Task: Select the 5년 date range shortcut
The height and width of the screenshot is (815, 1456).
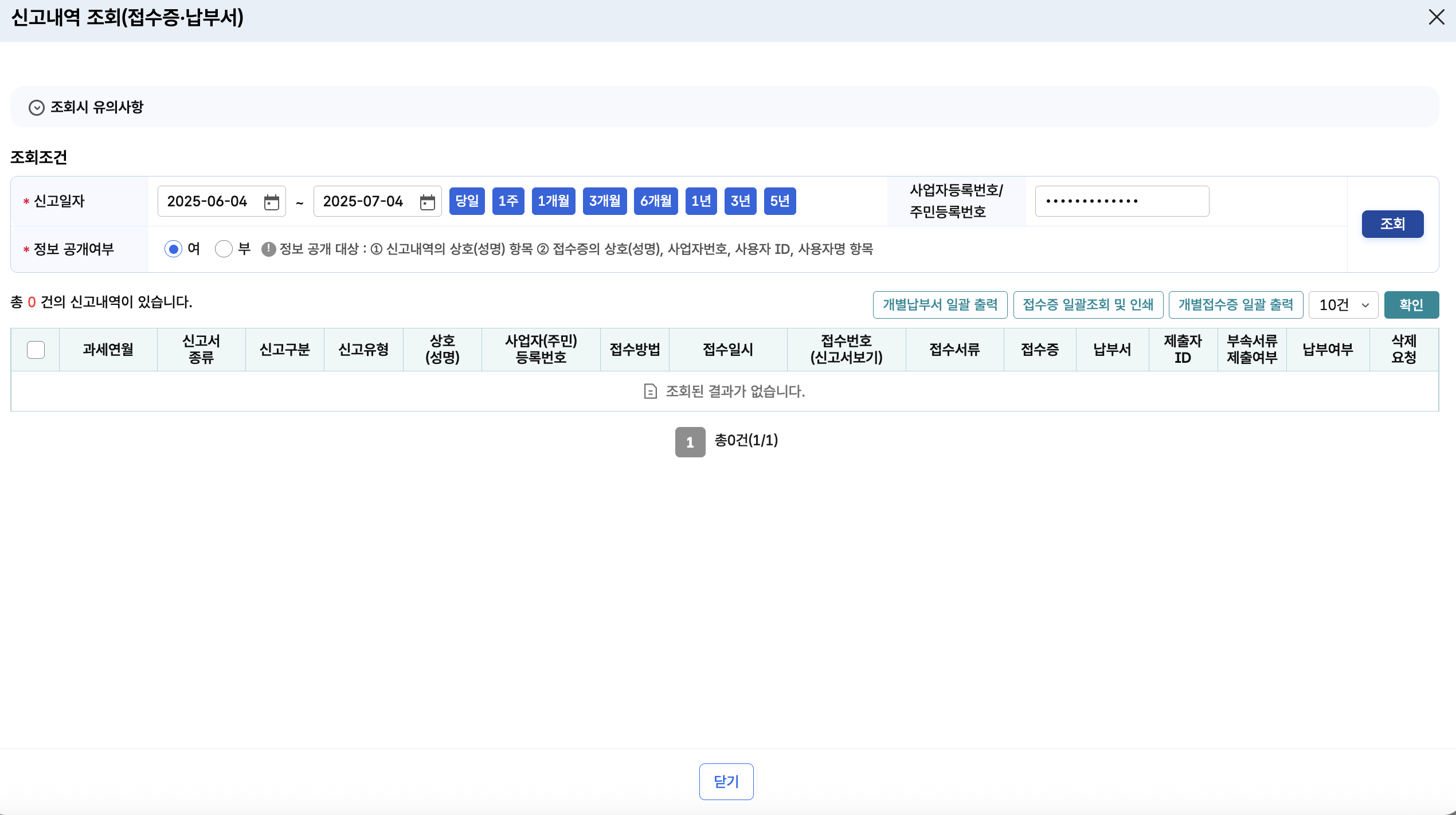Action: click(780, 201)
